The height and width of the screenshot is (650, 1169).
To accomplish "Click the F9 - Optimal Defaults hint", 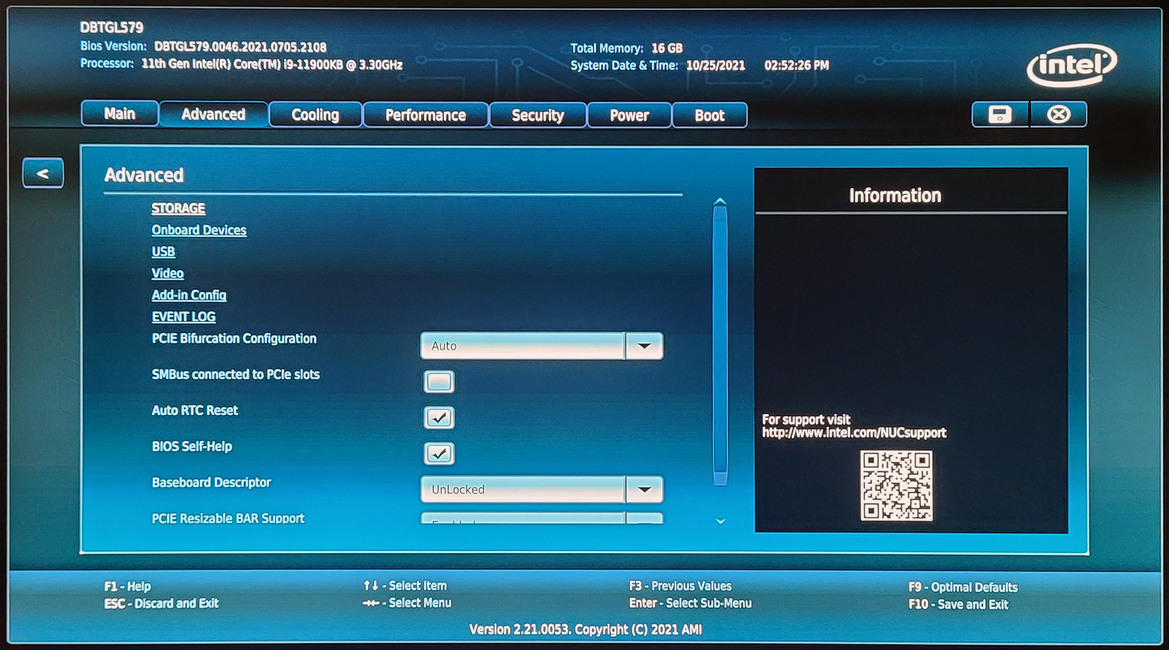I will pyautogui.click(x=963, y=587).
